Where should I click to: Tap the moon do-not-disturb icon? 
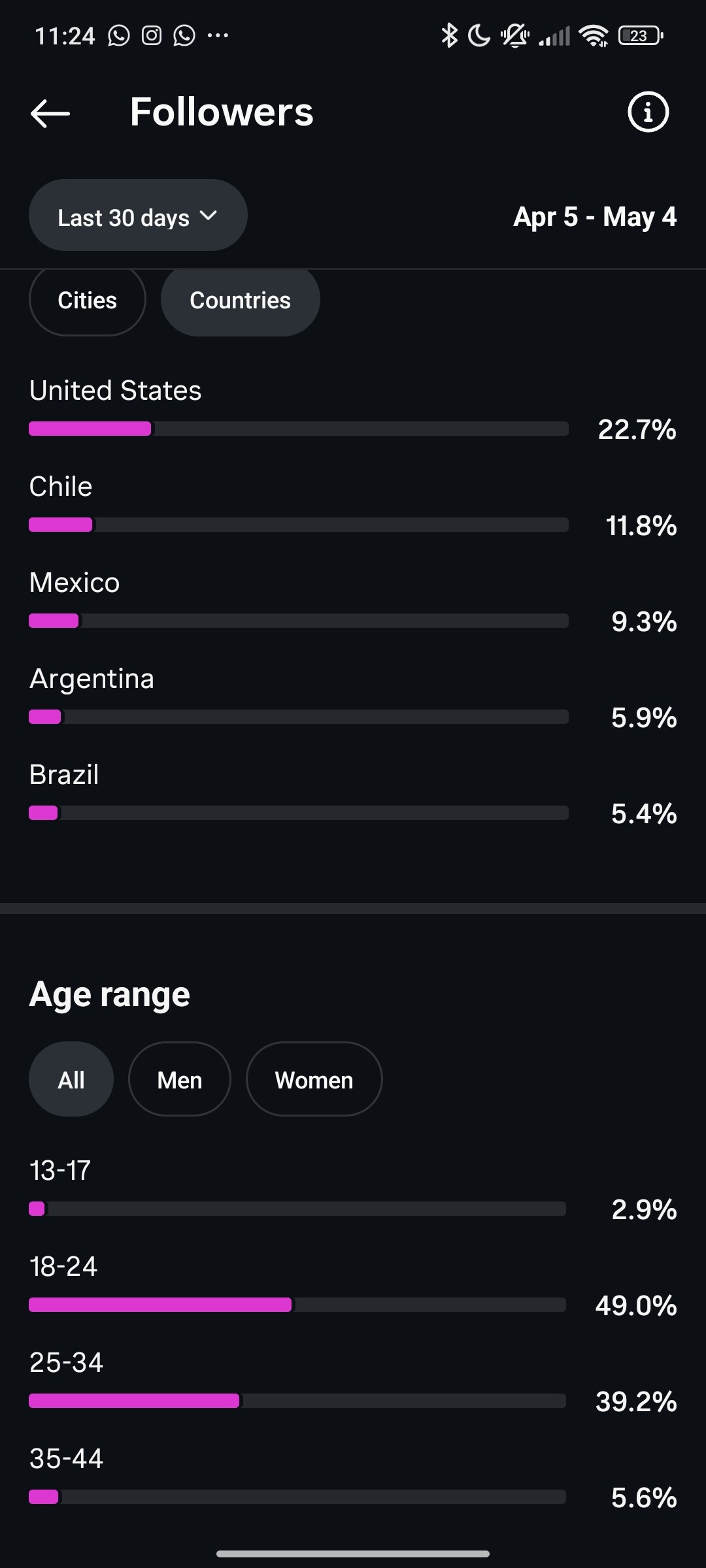(x=479, y=35)
